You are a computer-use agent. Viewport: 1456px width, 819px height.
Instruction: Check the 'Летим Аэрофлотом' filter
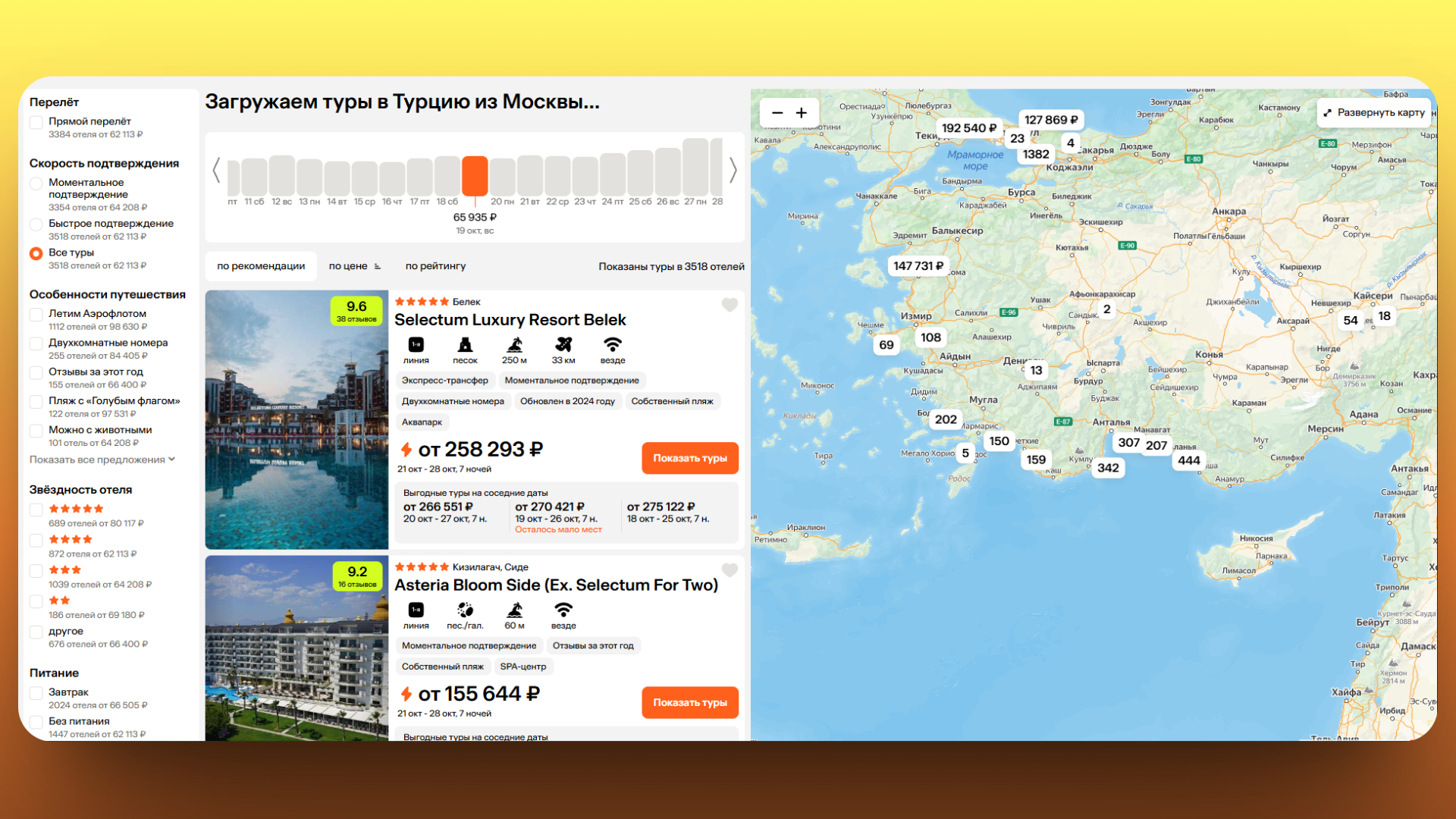pyautogui.click(x=36, y=314)
